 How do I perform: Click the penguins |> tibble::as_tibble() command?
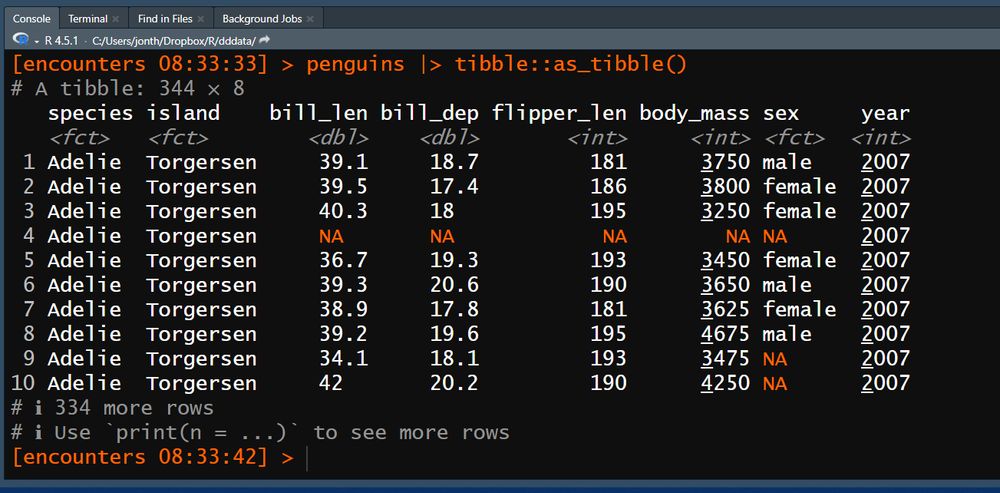click(496, 64)
